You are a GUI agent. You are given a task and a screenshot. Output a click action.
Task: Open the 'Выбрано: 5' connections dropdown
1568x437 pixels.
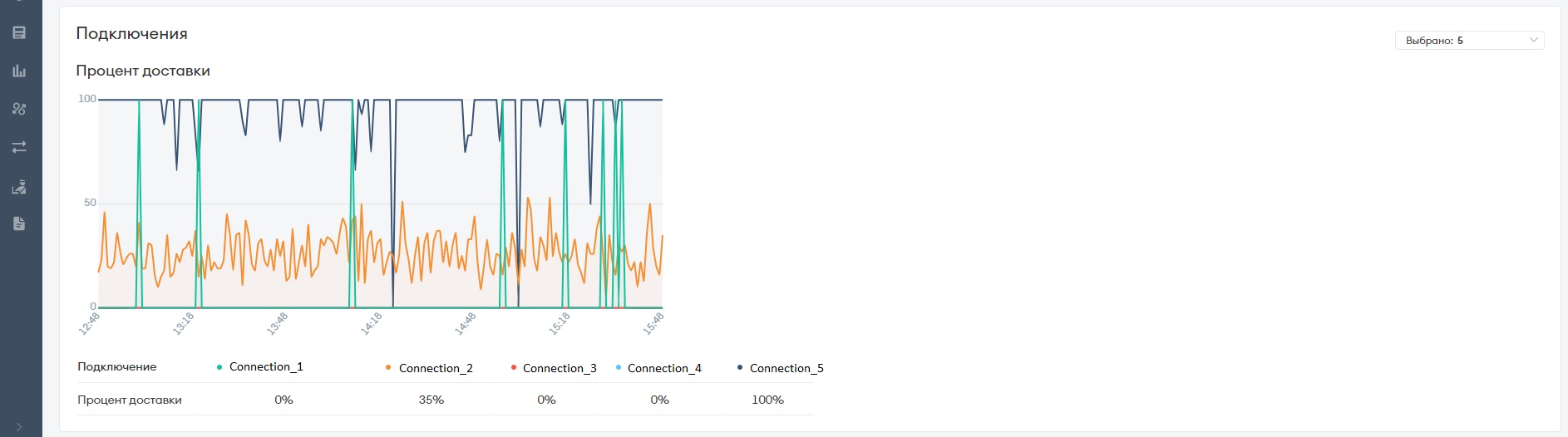tap(1469, 40)
